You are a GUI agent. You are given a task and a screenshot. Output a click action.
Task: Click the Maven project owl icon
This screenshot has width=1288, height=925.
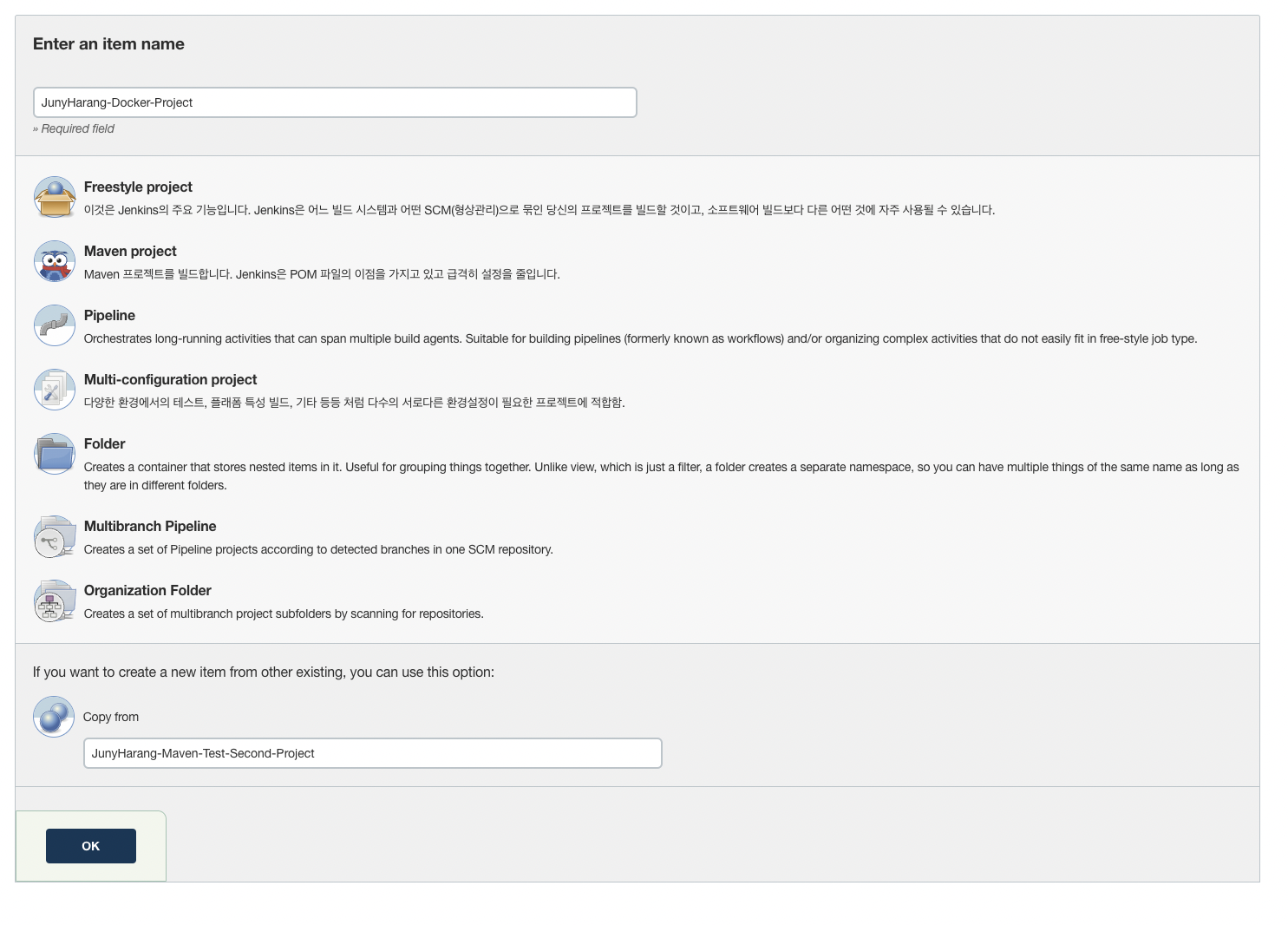point(55,261)
